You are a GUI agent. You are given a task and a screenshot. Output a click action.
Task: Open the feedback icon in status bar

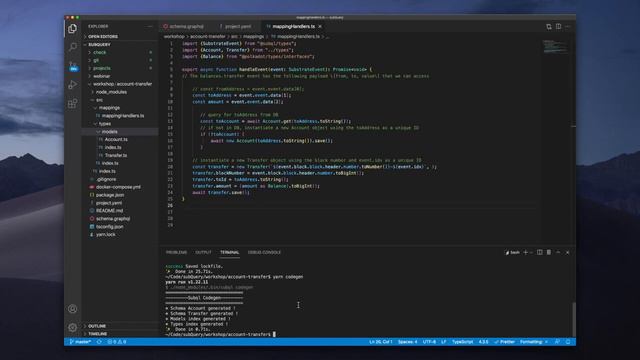pyautogui.click(x=558, y=342)
